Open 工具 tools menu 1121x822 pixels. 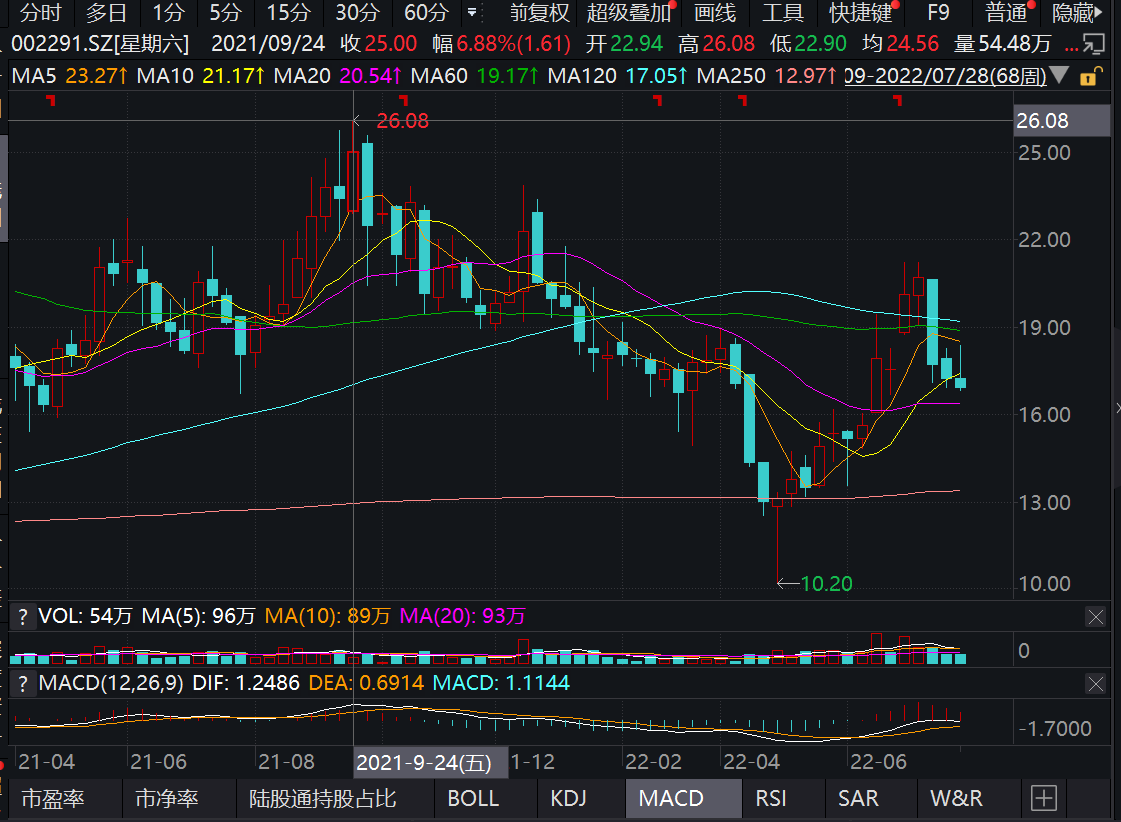(x=783, y=12)
